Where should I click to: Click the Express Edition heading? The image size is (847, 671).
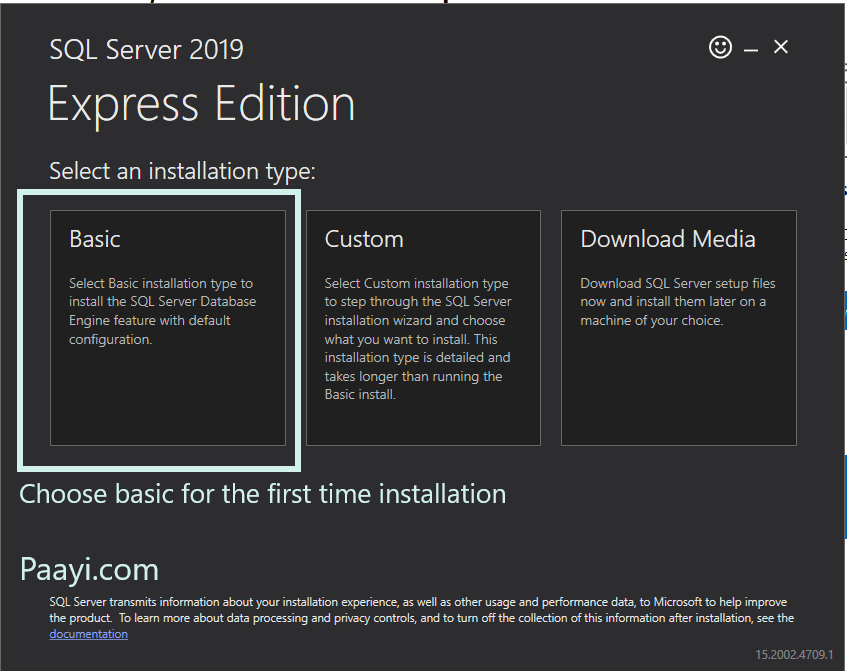201,102
